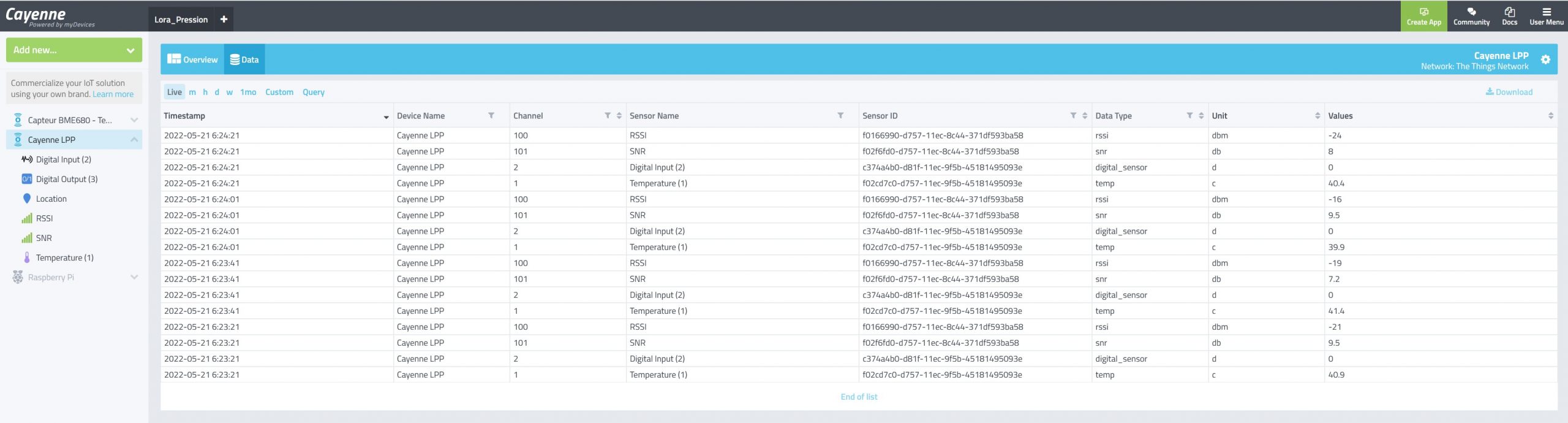The image size is (1568, 423).
Task: Expand the Capteur BME680 device
Action: (x=134, y=120)
